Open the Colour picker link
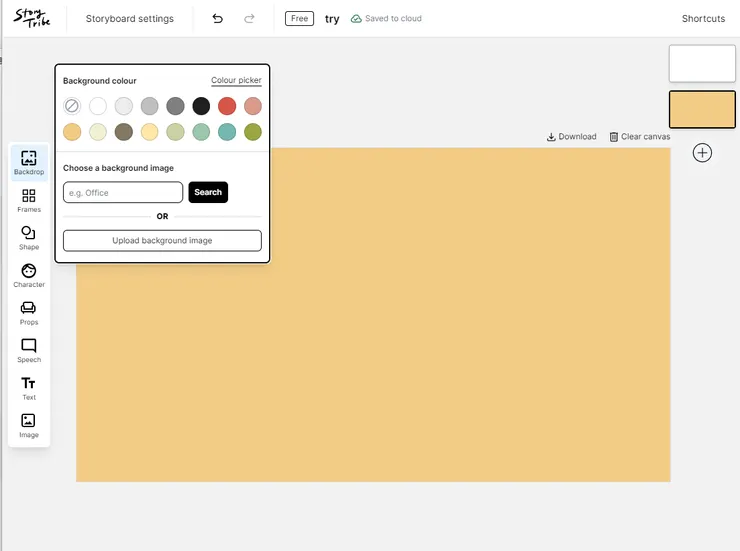The image size is (740, 551). point(236,80)
